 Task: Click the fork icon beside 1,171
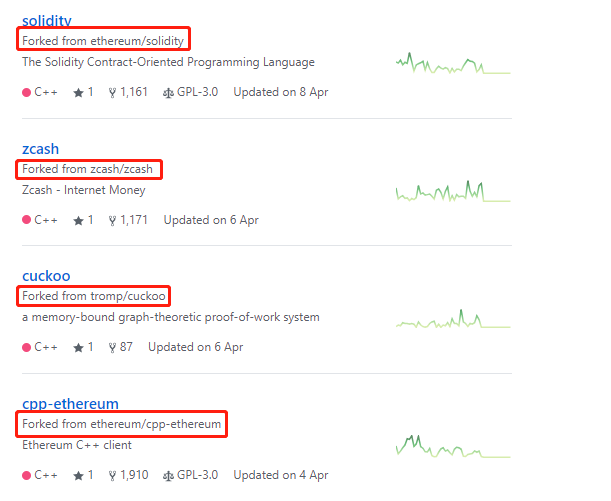[x=112, y=221]
